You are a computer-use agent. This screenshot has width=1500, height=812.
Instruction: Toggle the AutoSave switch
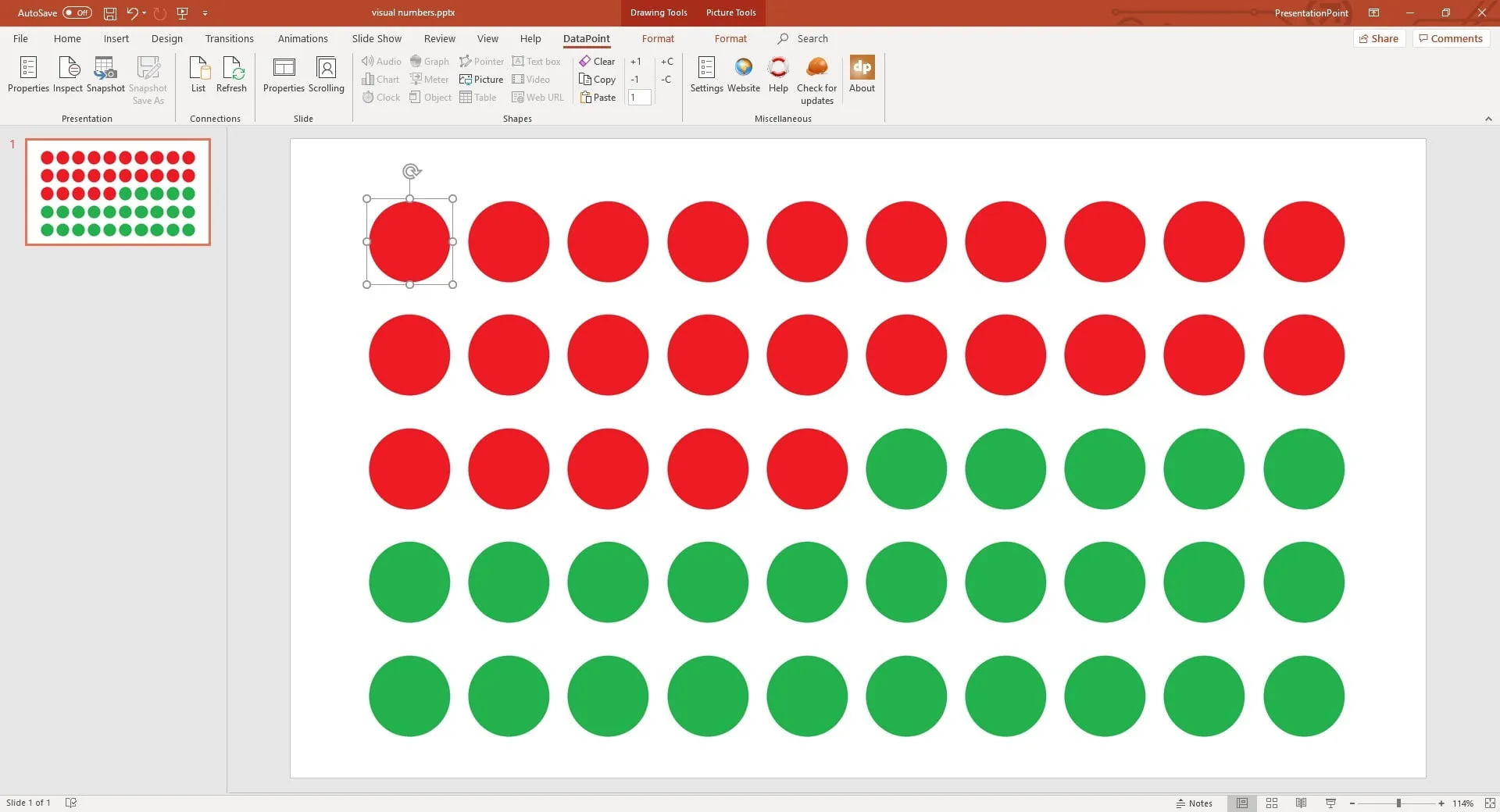tap(77, 12)
